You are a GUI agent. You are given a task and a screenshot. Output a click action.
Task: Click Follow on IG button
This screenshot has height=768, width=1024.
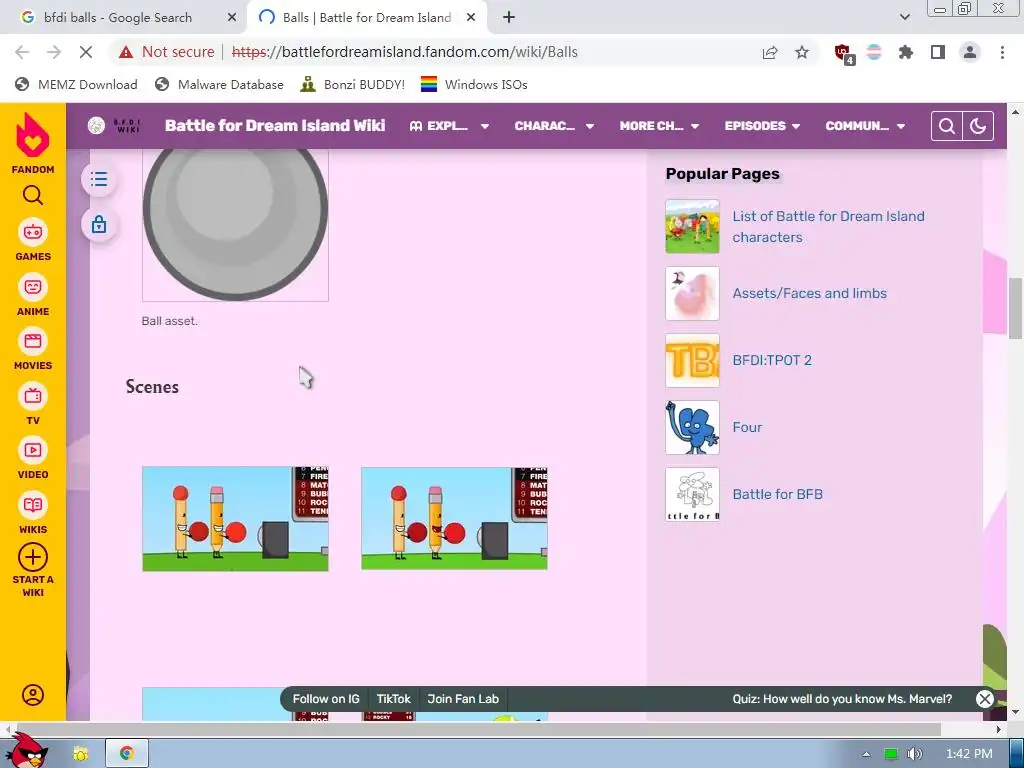point(326,699)
